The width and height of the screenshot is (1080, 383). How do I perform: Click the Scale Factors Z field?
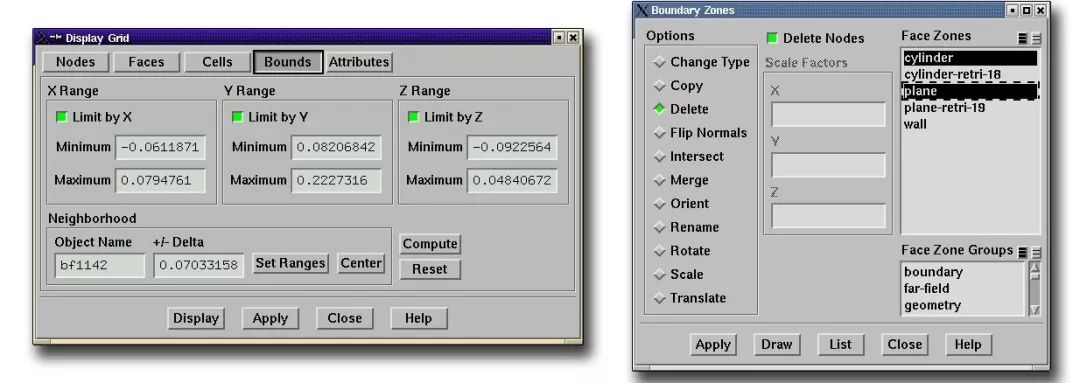829,216
